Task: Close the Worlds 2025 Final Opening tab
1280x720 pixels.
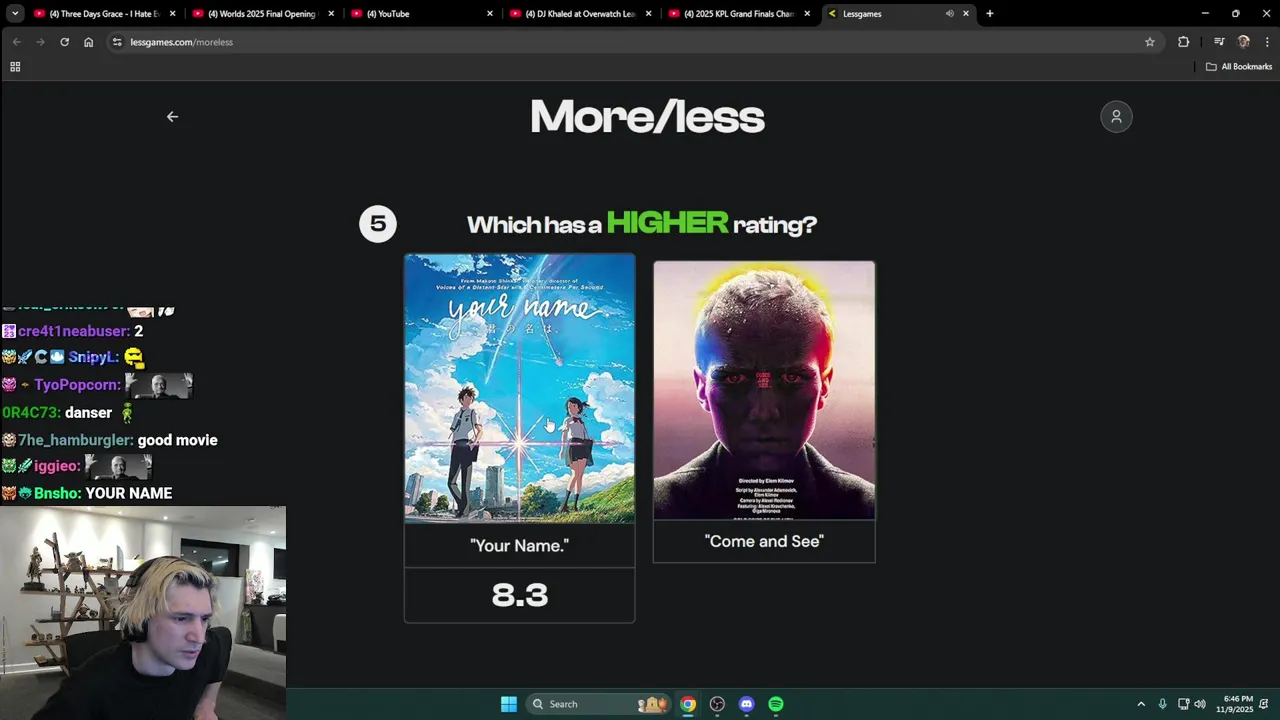Action: 331,14
